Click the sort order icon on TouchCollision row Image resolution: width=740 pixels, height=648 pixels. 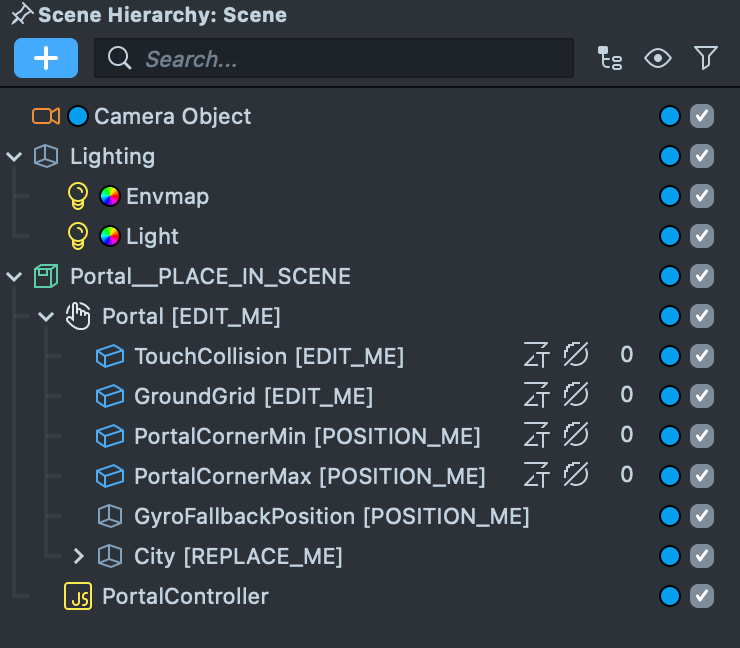[x=537, y=356]
